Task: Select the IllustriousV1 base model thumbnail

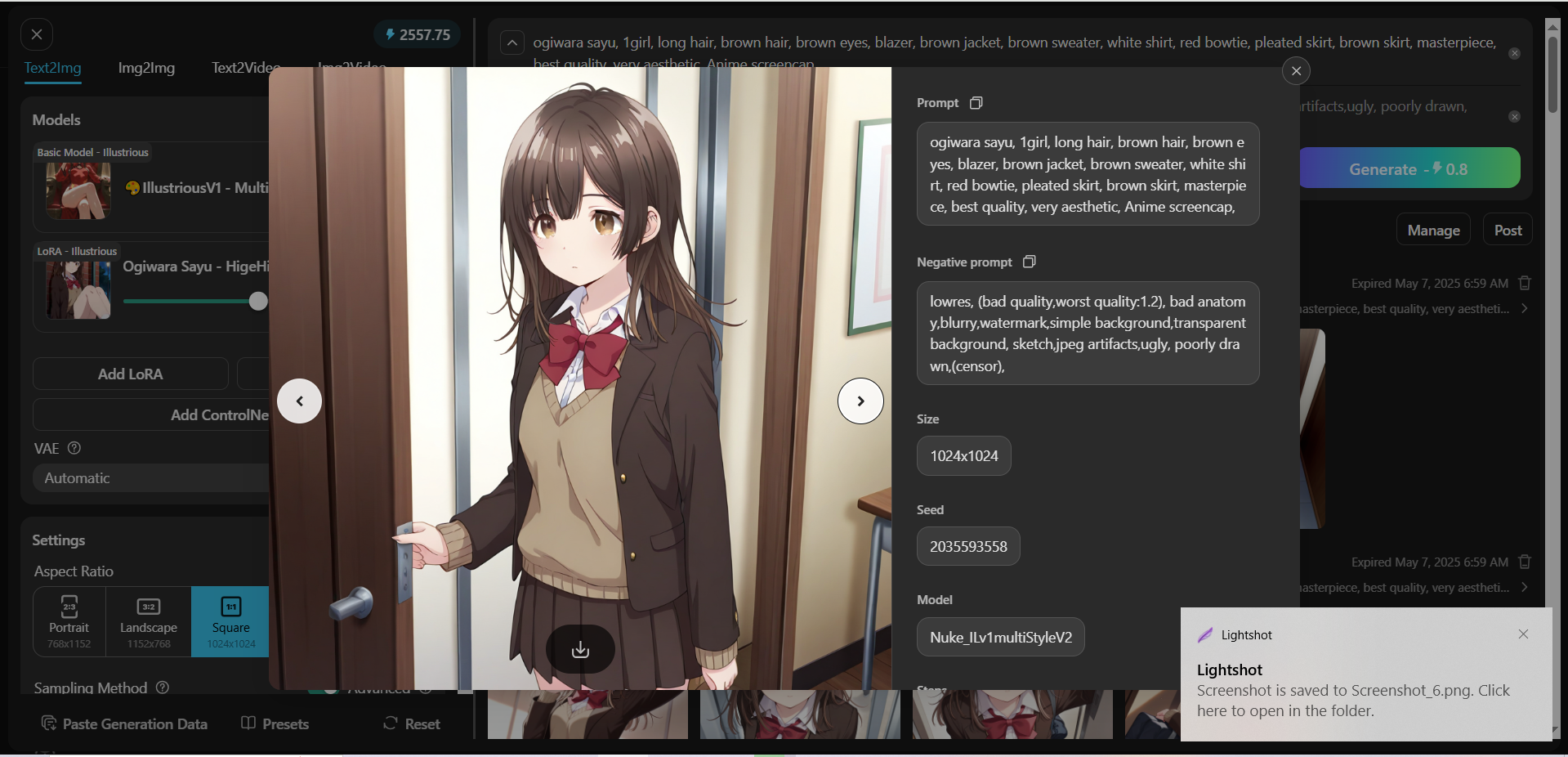Action: click(78, 190)
